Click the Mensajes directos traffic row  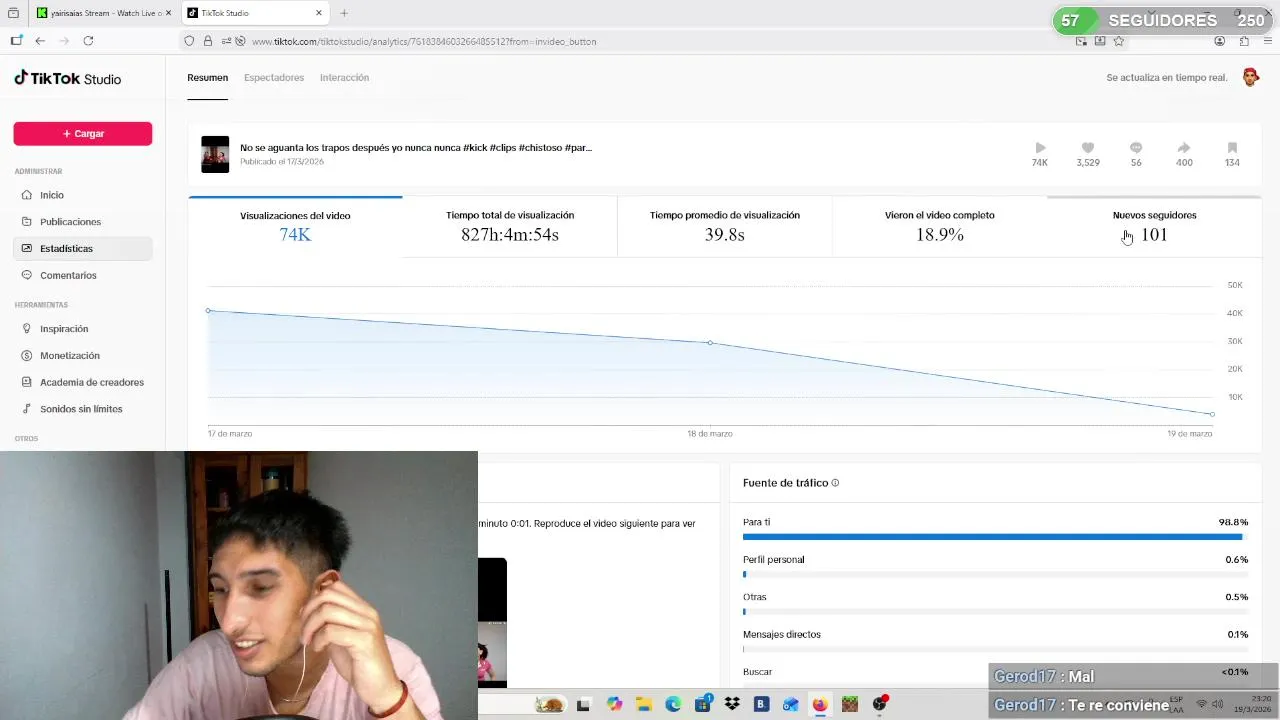coord(995,641)
